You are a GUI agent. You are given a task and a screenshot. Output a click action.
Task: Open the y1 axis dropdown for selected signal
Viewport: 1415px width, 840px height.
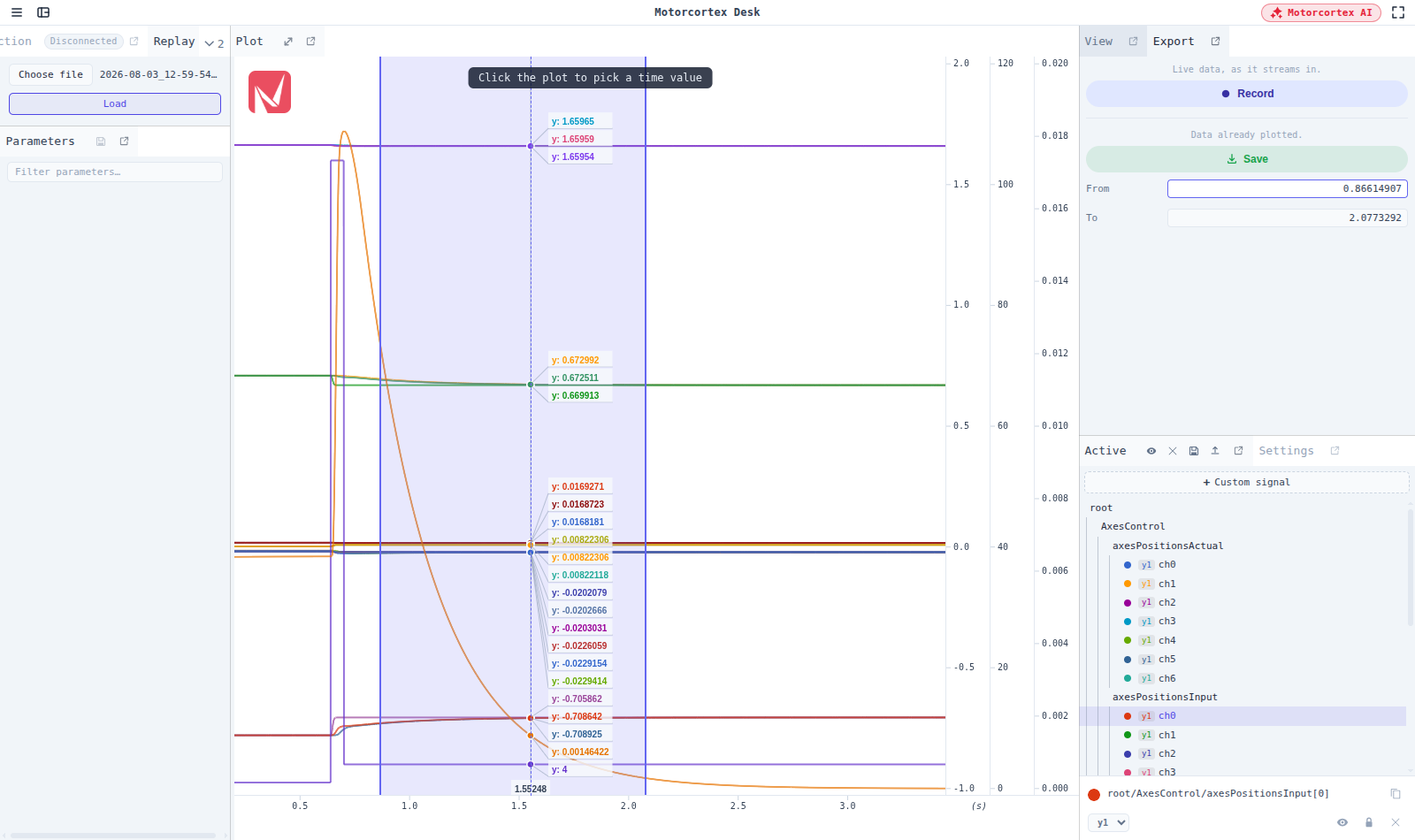point(1108,822)
